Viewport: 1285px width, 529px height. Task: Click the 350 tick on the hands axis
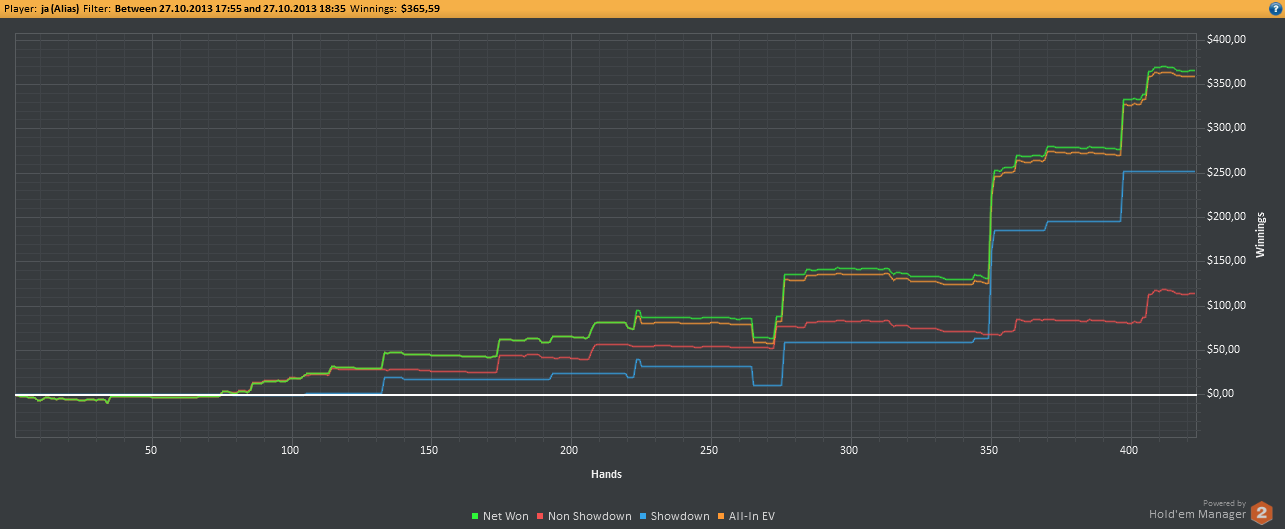(x=989, y=451)
